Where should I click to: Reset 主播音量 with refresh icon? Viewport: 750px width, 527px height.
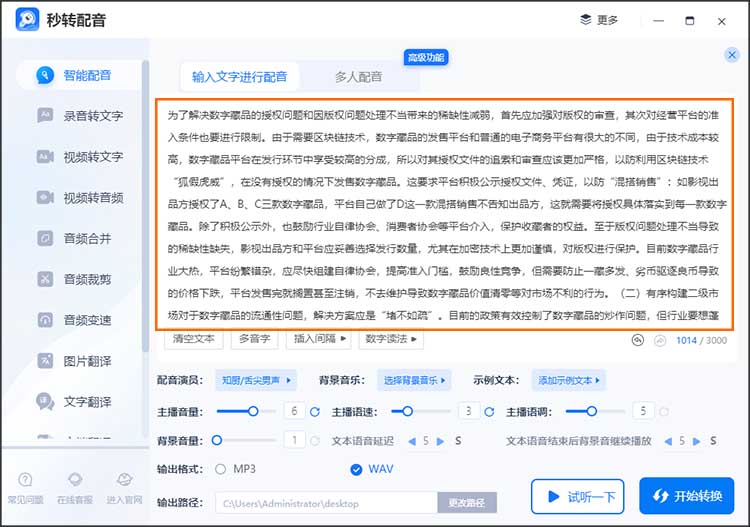(x=315, y=412)
